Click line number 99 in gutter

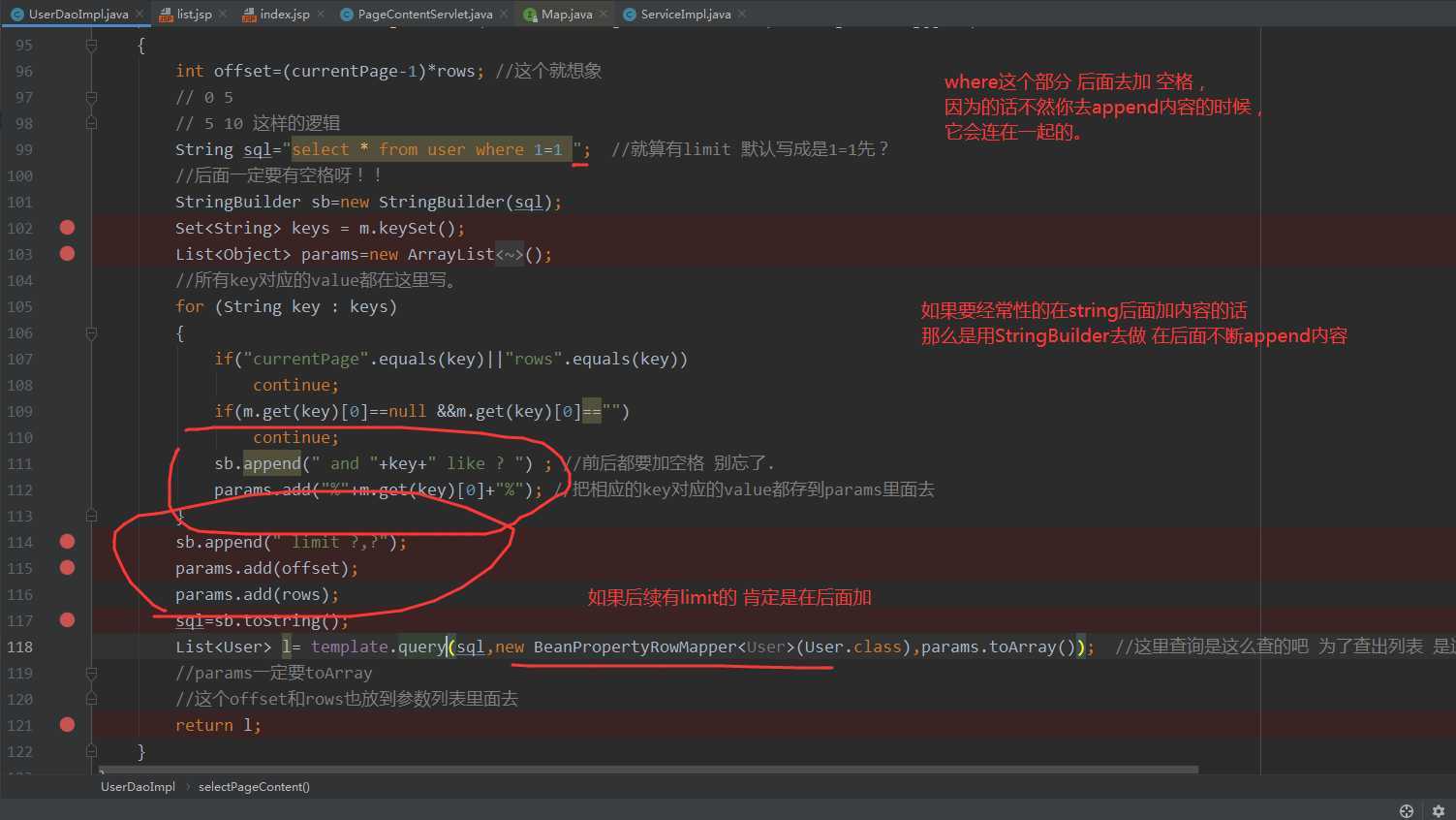click(x=23, y=149)
